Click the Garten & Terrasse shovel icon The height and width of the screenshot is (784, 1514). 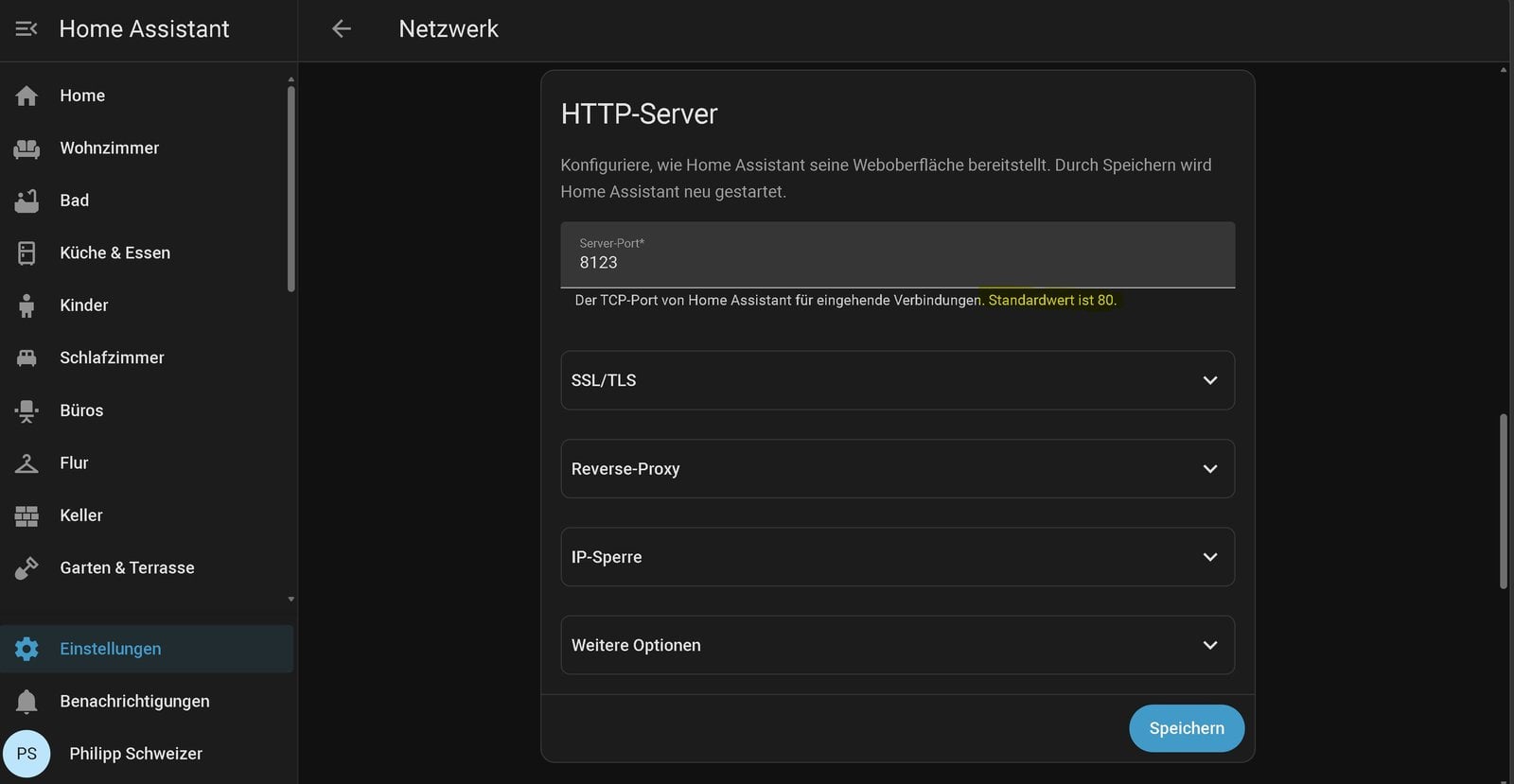tap(26, 568)
